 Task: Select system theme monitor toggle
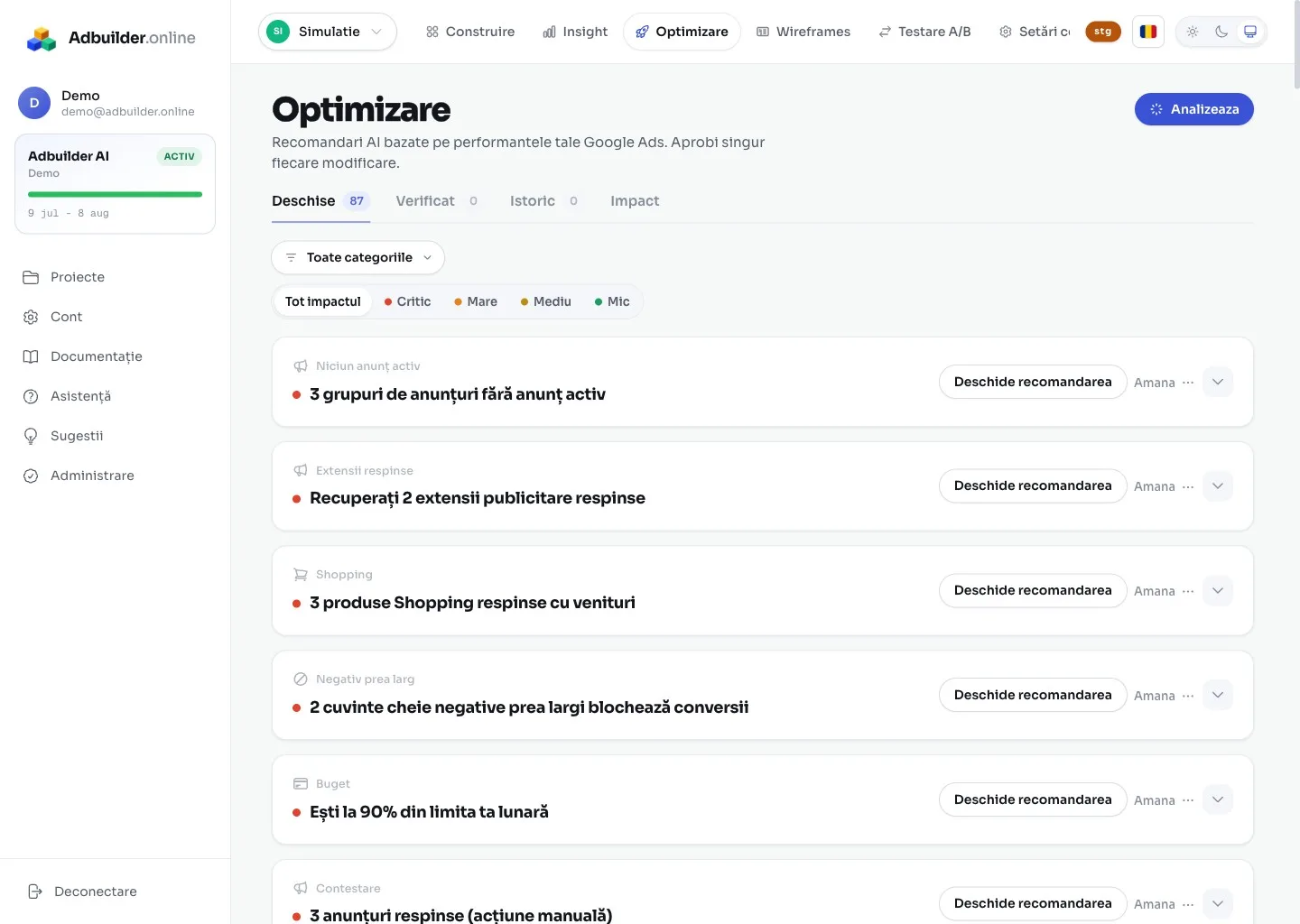pos(1250,32)
